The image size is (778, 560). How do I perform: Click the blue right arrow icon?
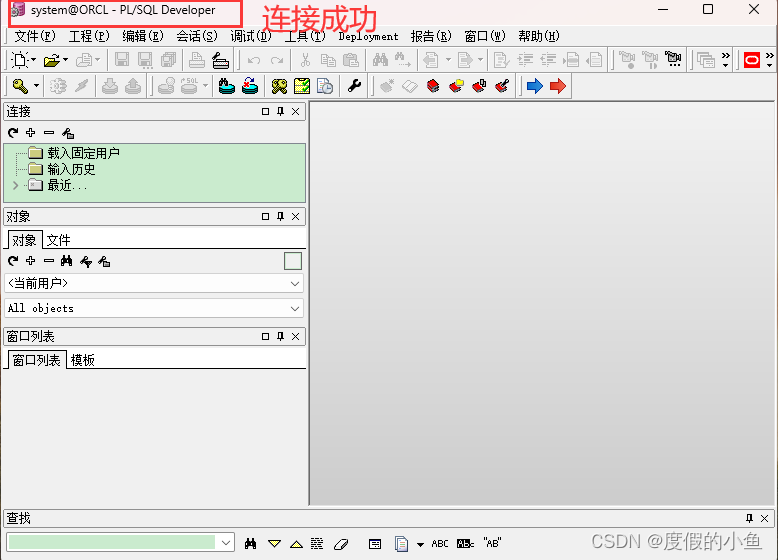pyautogui.click(x=534, y=86)
